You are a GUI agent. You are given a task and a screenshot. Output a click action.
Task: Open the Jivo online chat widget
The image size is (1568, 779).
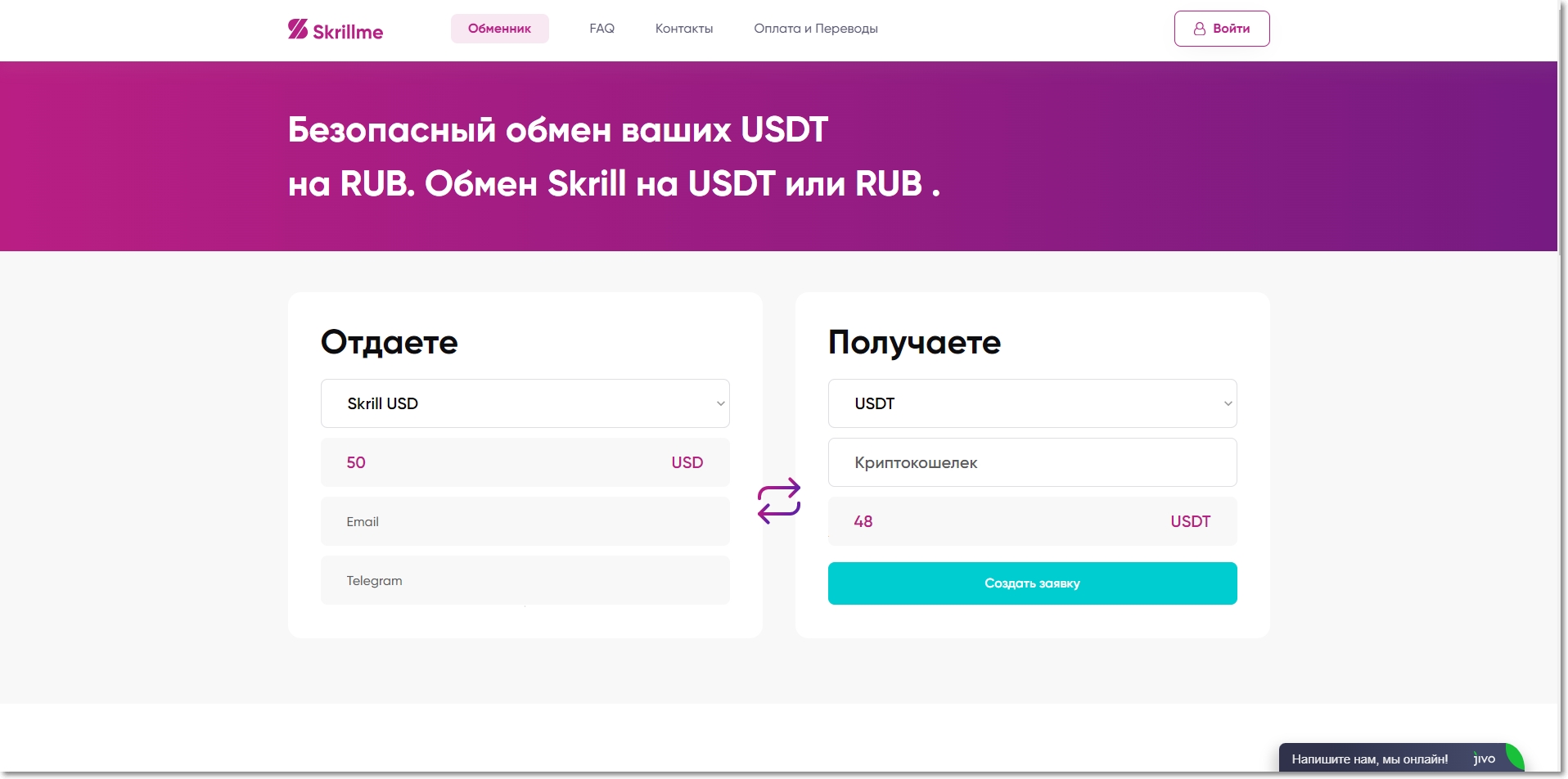pyautogui.click(x=1401, y=759)
